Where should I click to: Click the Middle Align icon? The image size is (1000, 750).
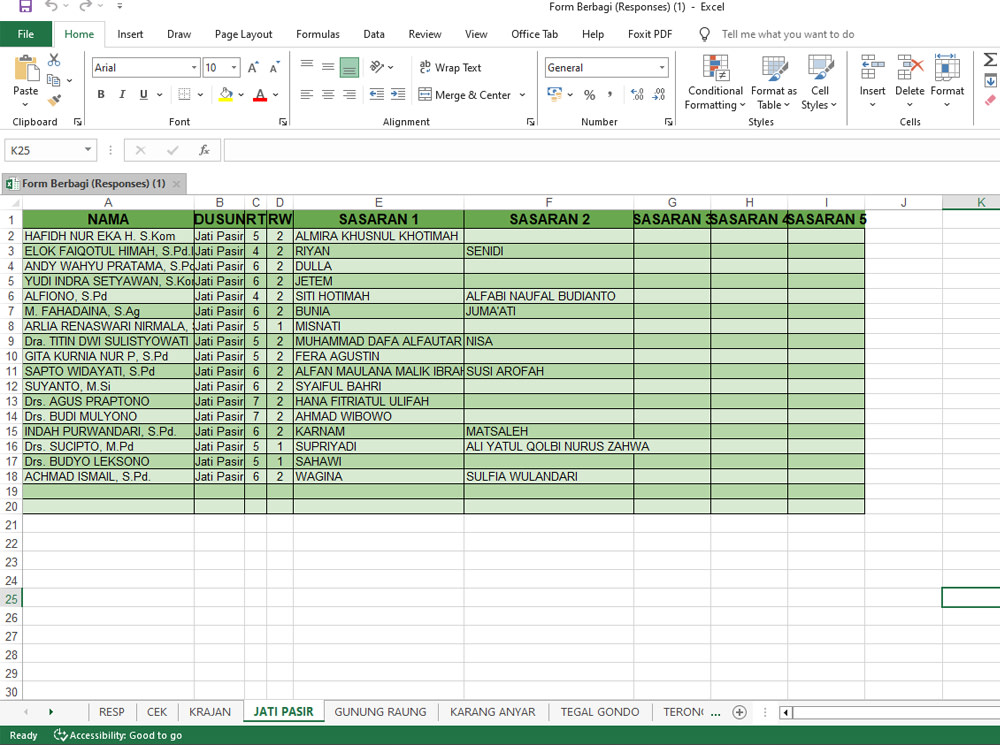pos(328,66)
